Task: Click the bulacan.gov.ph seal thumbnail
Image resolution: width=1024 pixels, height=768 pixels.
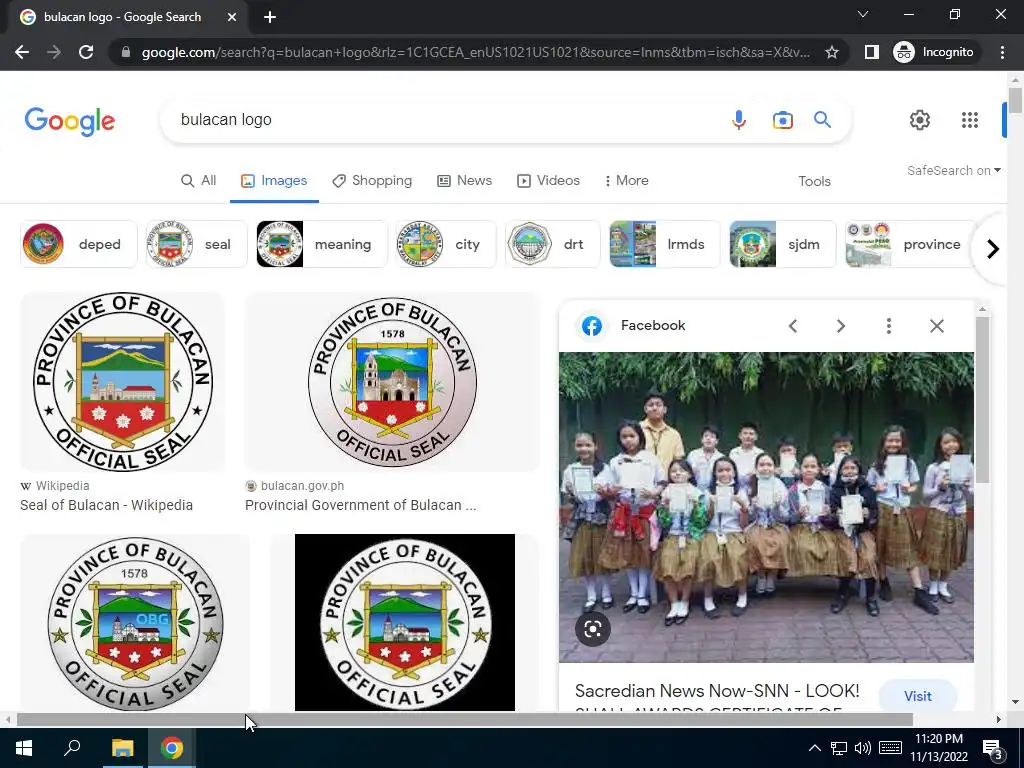Action: coord(392,382)
